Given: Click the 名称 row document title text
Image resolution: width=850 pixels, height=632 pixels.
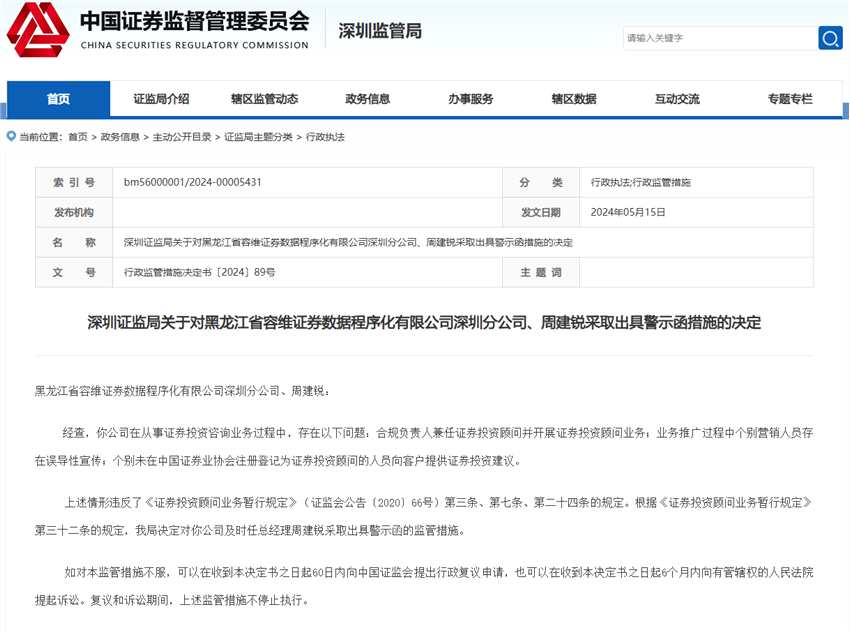Looking at the screenshot, I should 348,242.
